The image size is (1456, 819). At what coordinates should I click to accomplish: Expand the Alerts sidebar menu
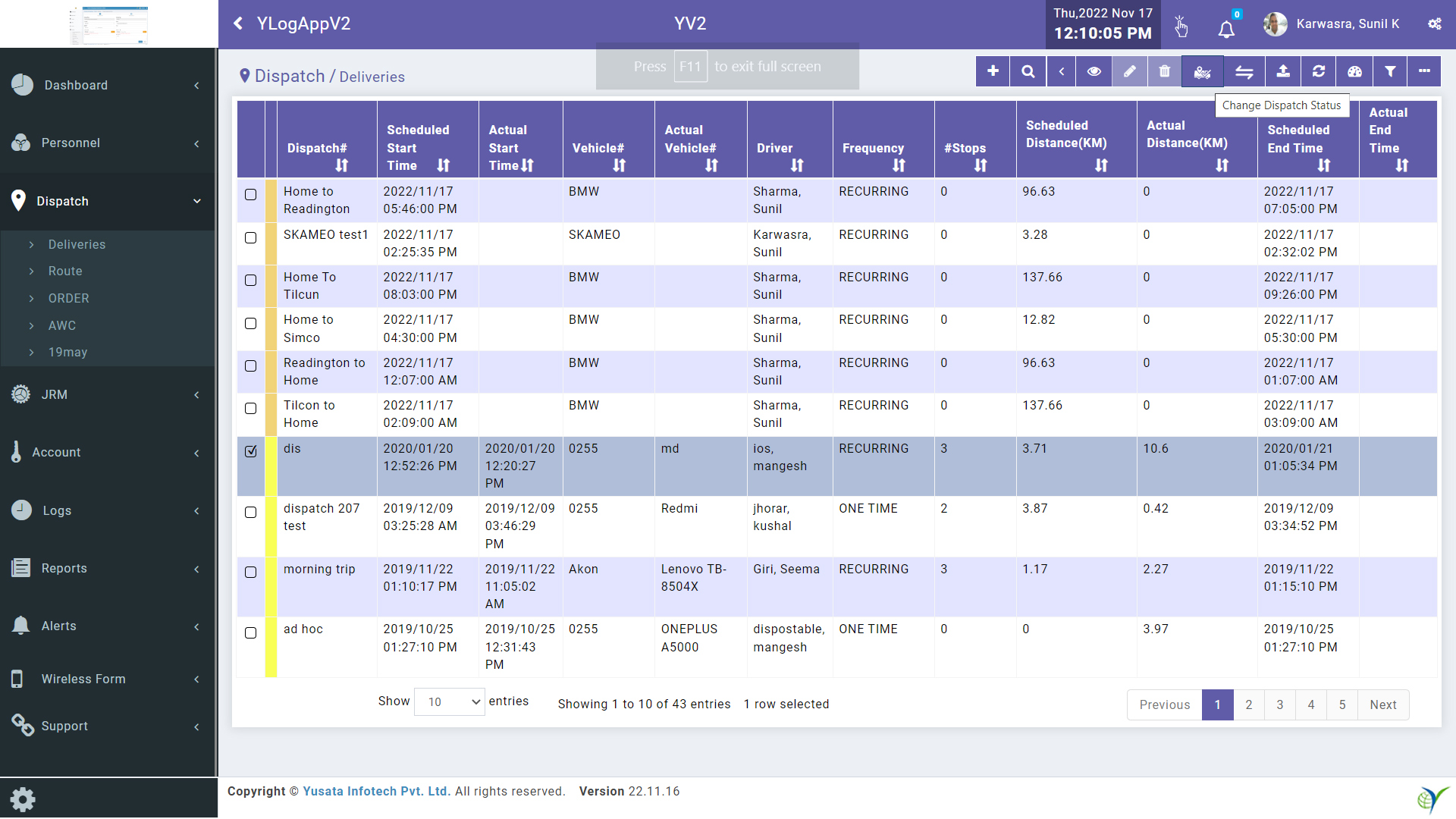point(108,626)
